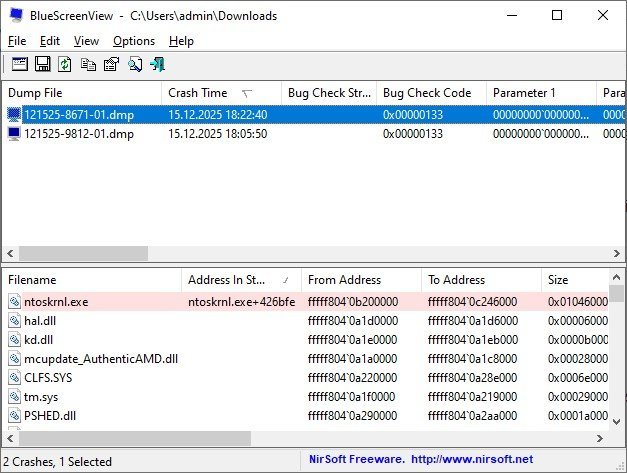
Task: Click the BlueScreenView title bar app icon
Action: [x=16, y=16]
